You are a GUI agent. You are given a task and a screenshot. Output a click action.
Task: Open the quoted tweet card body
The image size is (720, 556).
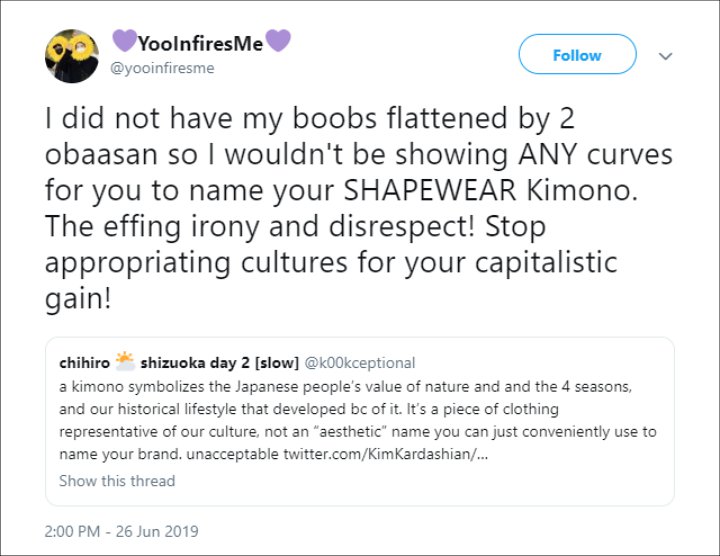tap(360, 421)
